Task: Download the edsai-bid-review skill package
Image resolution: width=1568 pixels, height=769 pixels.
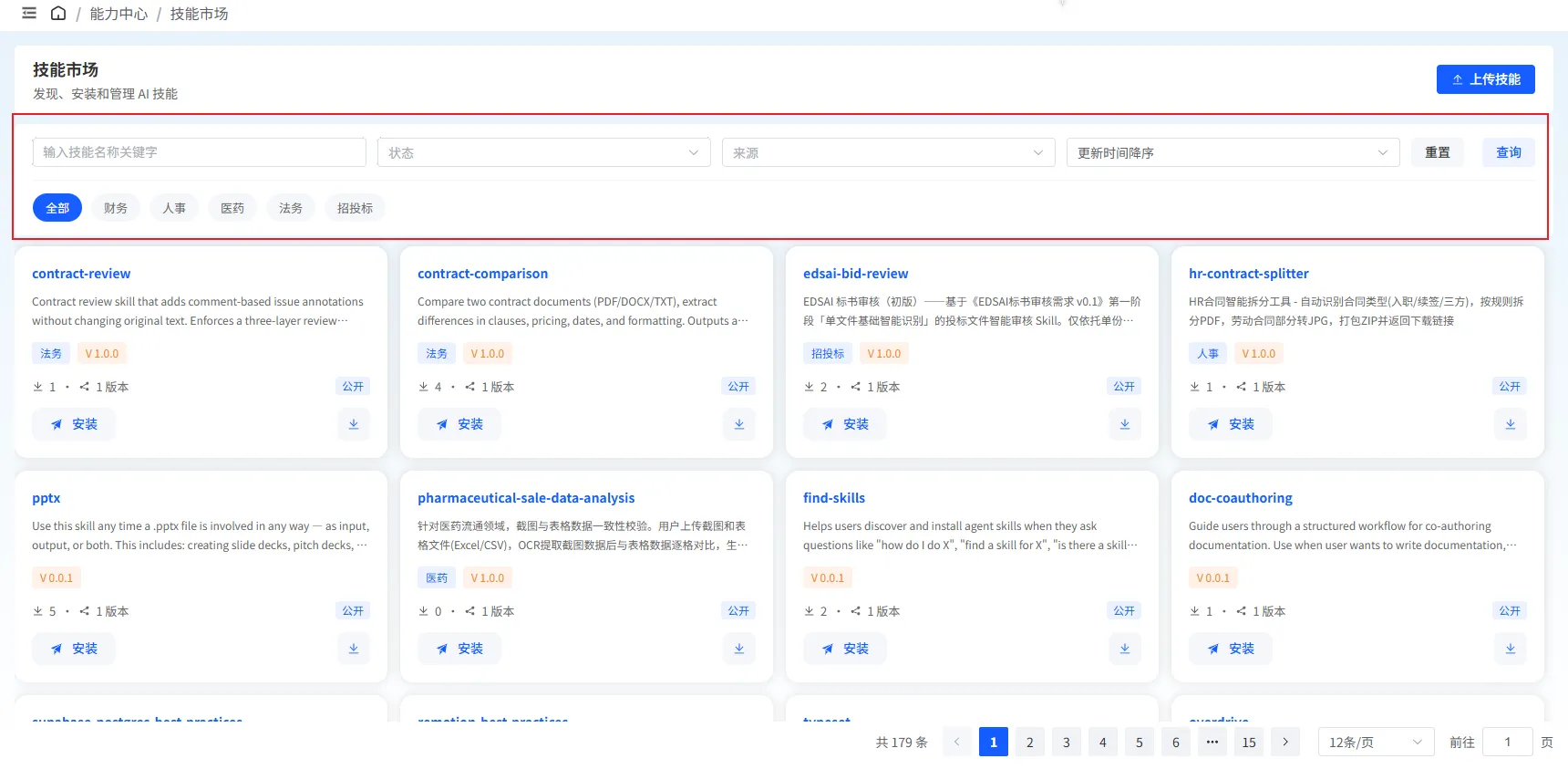Action: click(x=1125, y=424)
